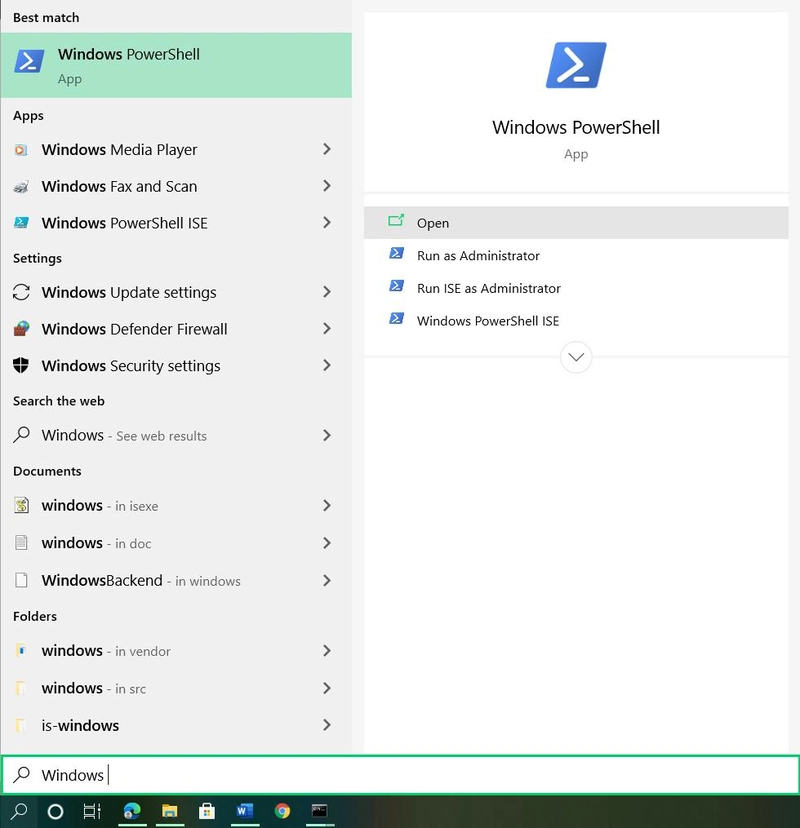Click the is-windows folder icon
This screenshot has height=828, width=800.
pyautogui.click(x=21, y=726)
